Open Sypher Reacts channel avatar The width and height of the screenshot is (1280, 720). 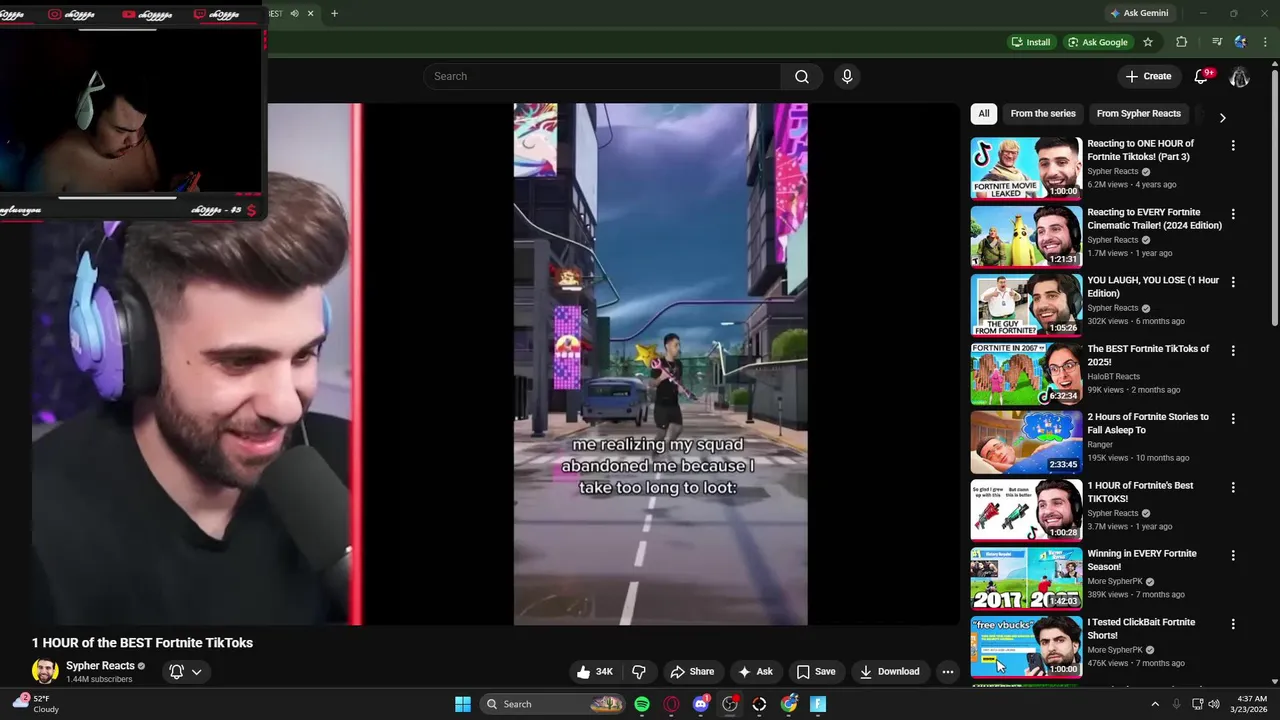[45, 671]
